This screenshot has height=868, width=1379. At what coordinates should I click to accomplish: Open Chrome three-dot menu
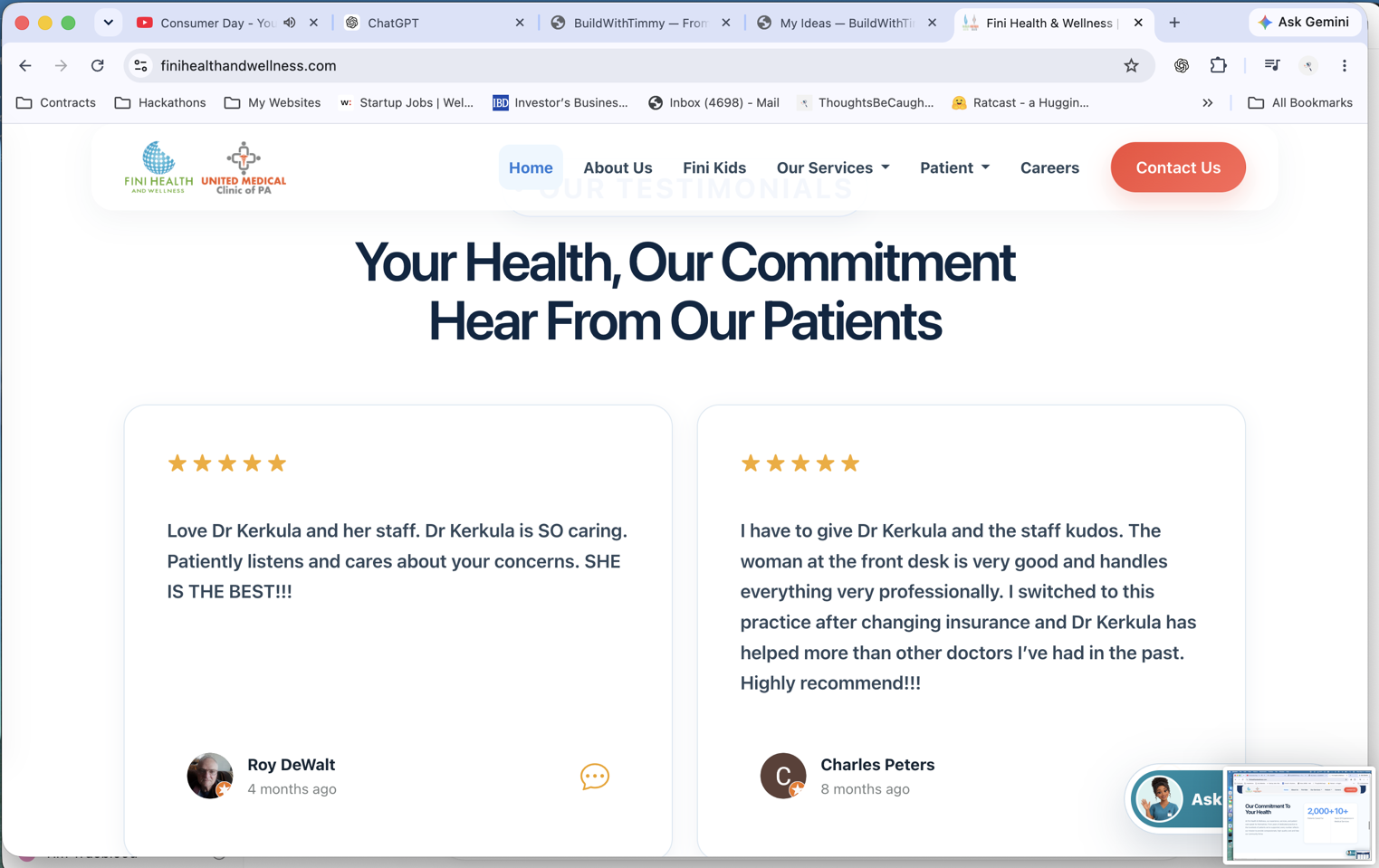pos(1345,65)
